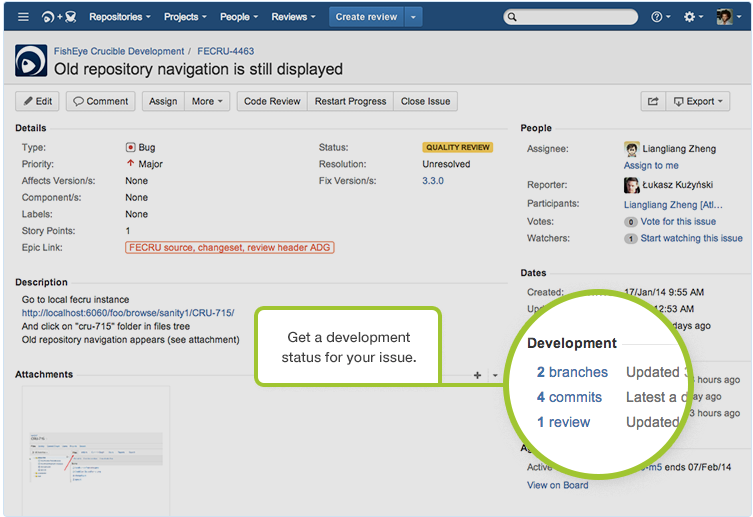Click the Major priority arrow icon
753x517 pixels.
click(130, 164)
